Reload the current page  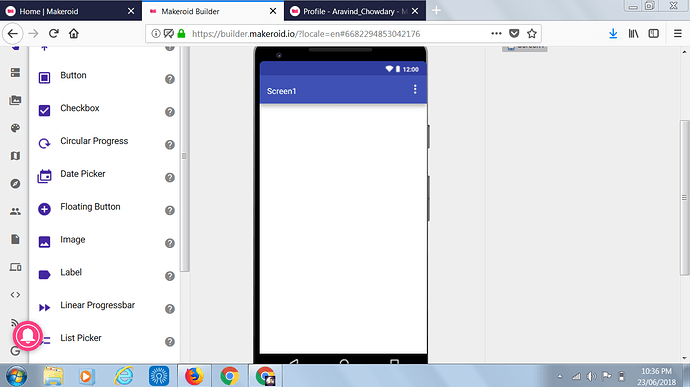[54, 33]
